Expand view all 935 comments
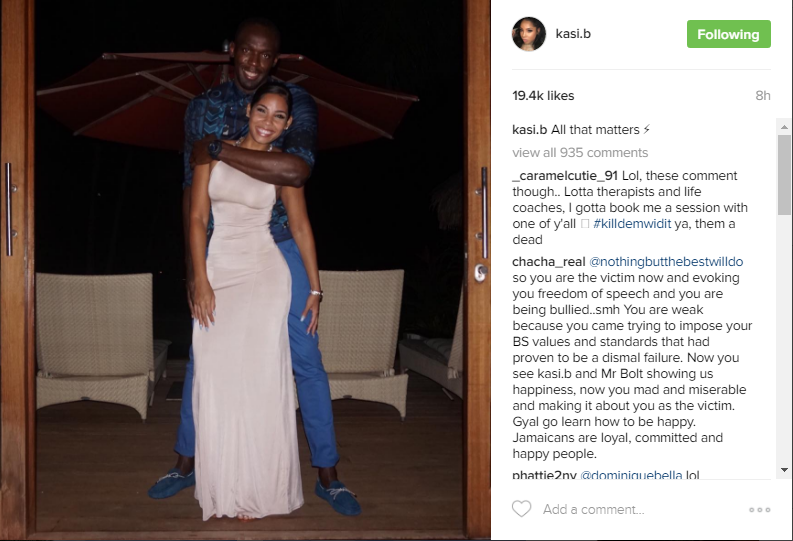The height and width of the screenshot is (541, 793). 580,153
